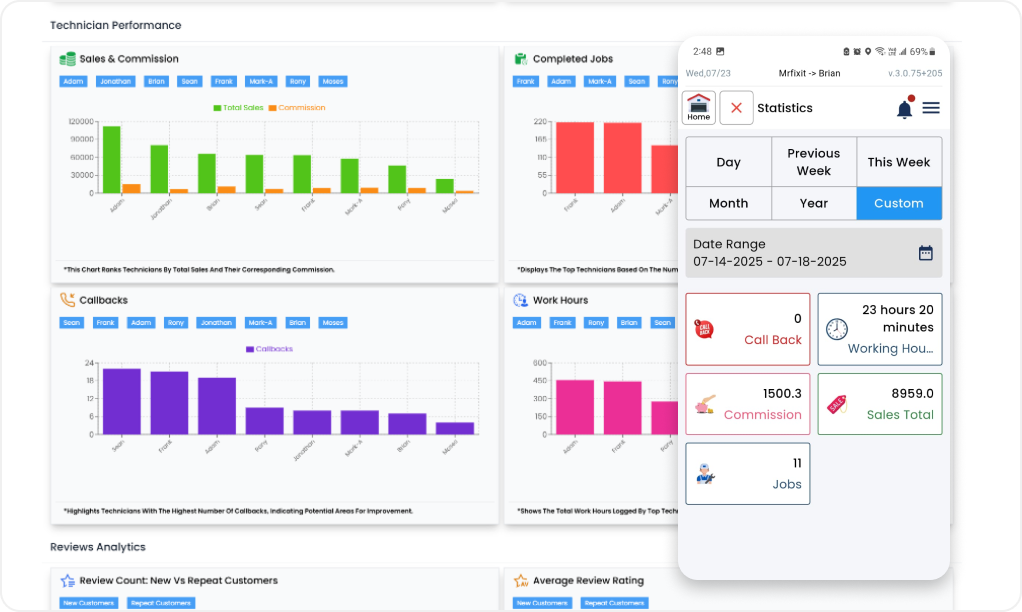
Task: Select the Custom period tab
Action: click(x=898, y=203)
